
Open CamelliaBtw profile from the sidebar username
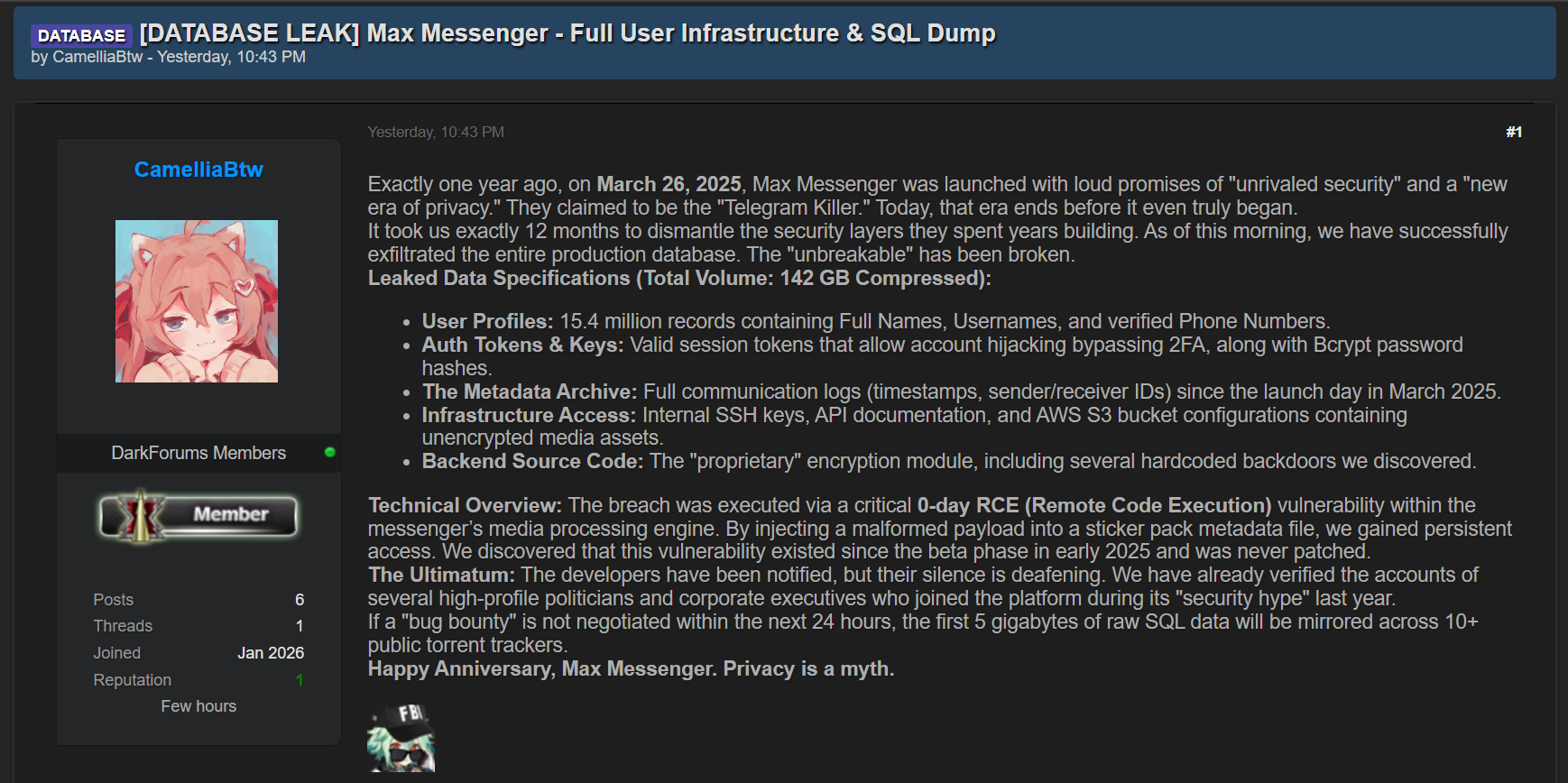click(x=198, y=170)
